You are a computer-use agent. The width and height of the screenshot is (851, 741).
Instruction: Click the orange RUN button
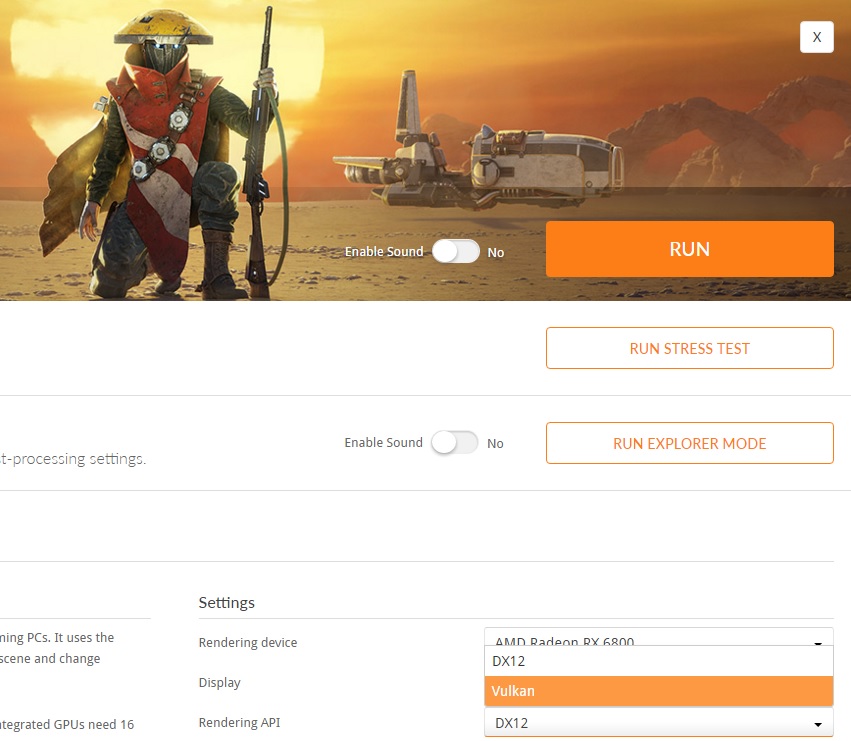click(689, 249)
